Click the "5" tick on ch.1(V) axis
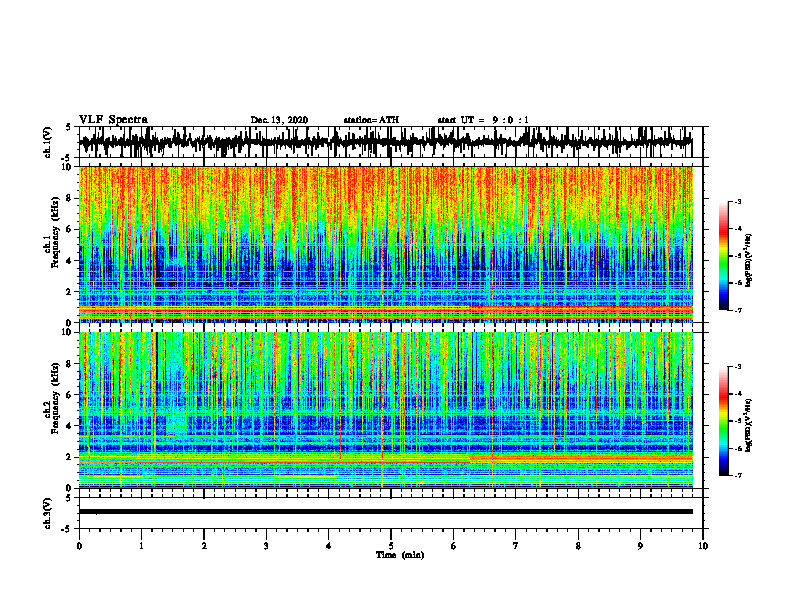792x612 pixels. click(69, 127)
